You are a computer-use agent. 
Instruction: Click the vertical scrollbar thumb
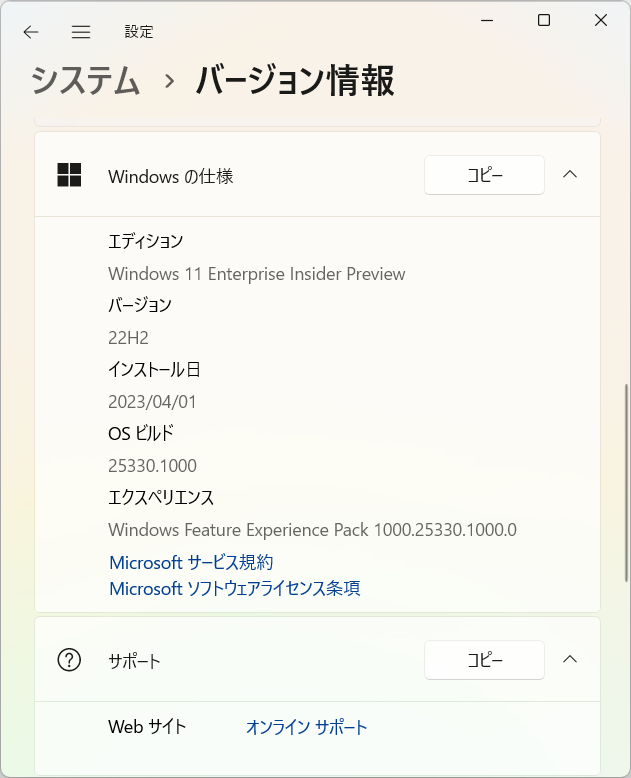626,482
